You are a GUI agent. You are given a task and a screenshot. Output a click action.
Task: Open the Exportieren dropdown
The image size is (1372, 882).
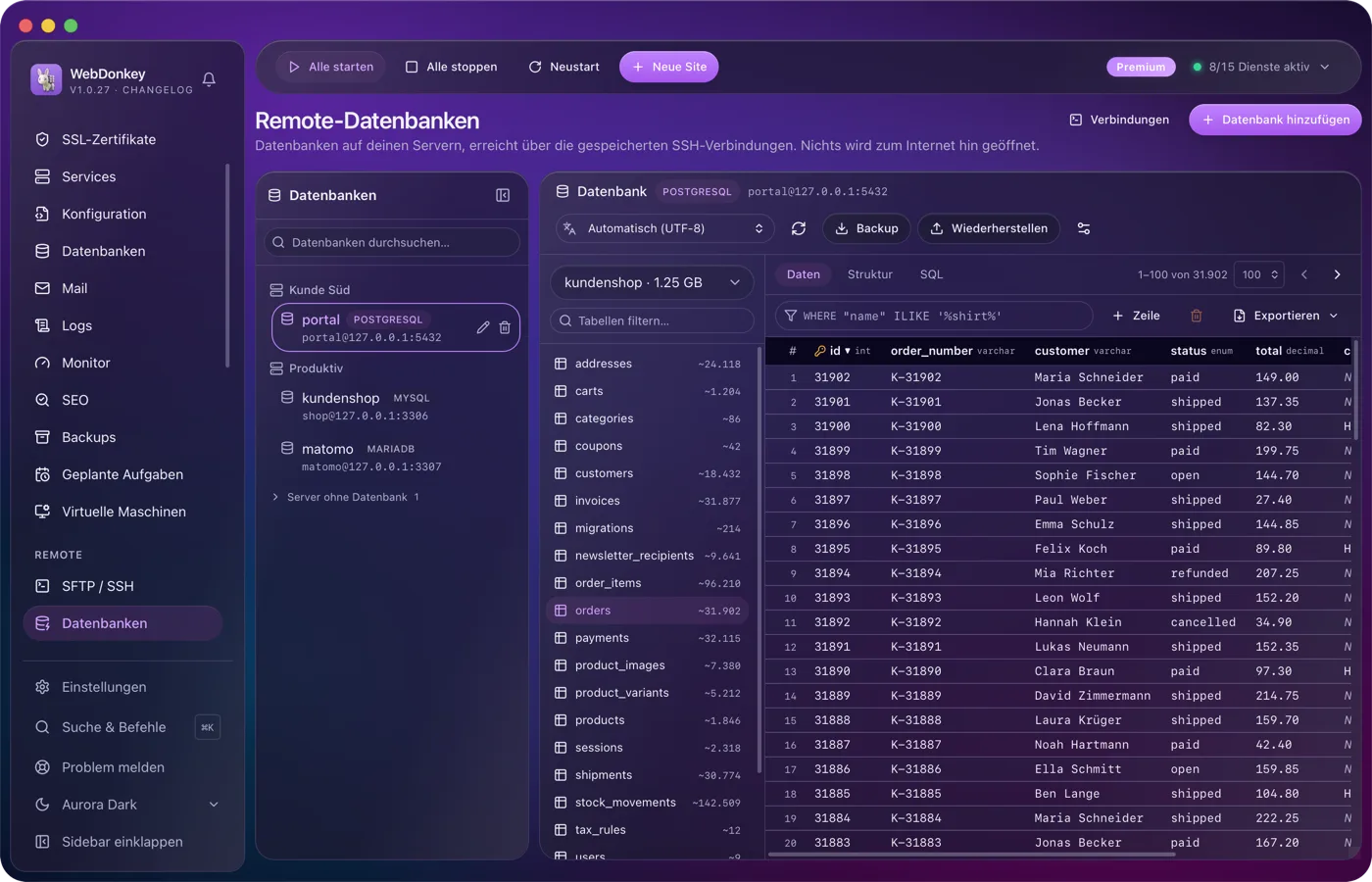click(1284, 316)
